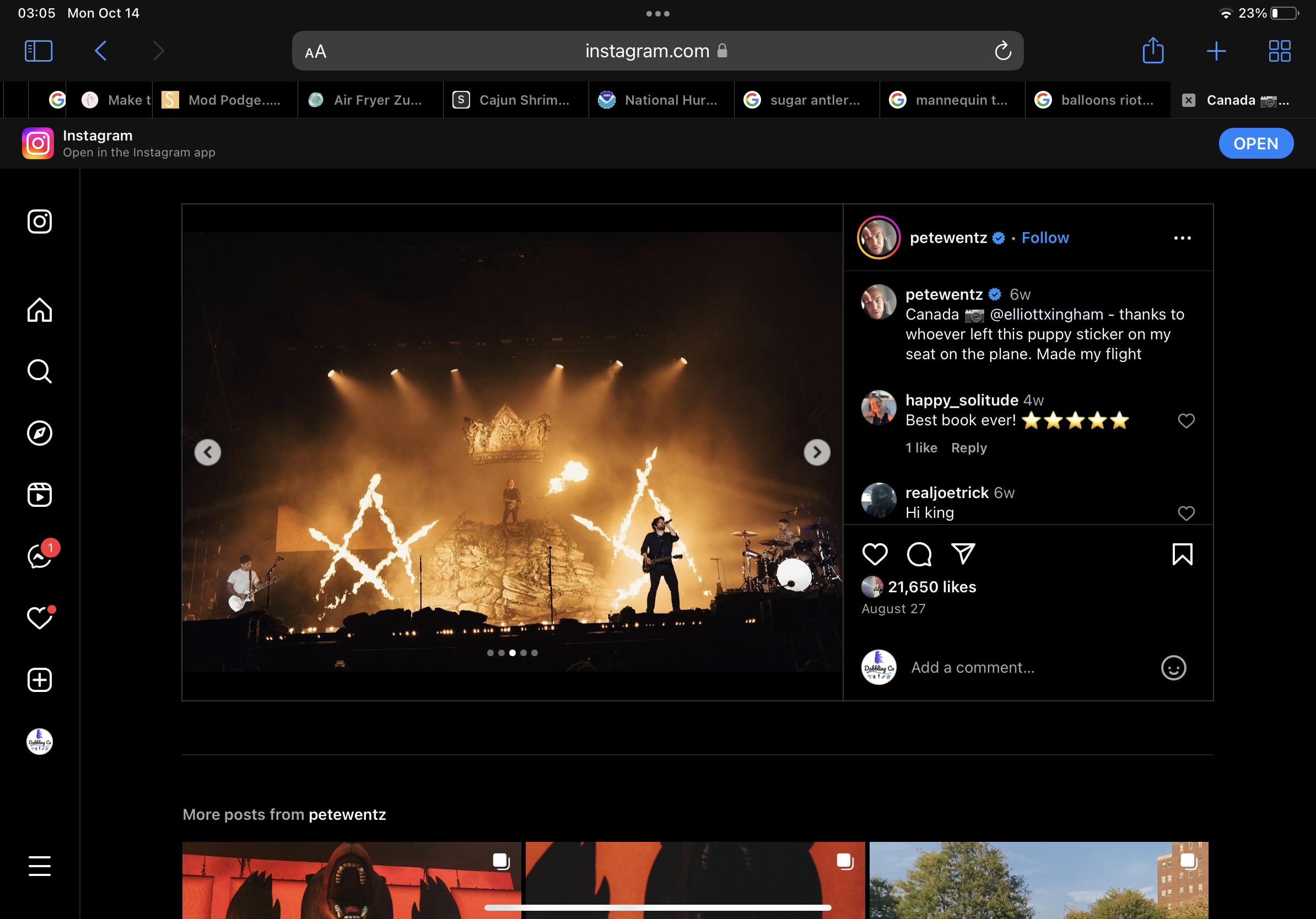Viewport: 1316px width, 919px height.
Task: Open petewentz in More posts heading
Action: click(x=347, y=814)
